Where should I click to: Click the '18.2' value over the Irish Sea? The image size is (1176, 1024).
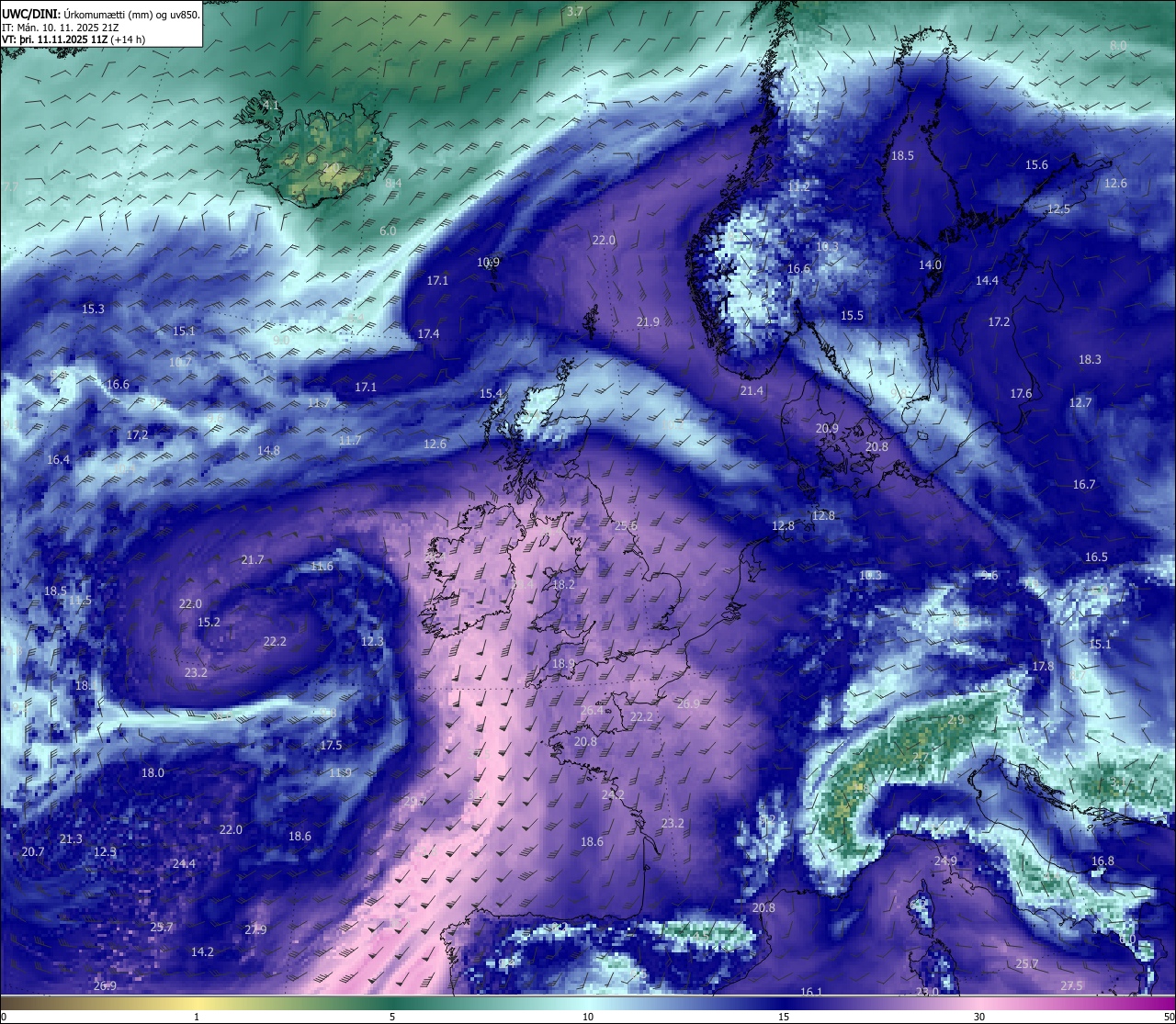point(563,584)
